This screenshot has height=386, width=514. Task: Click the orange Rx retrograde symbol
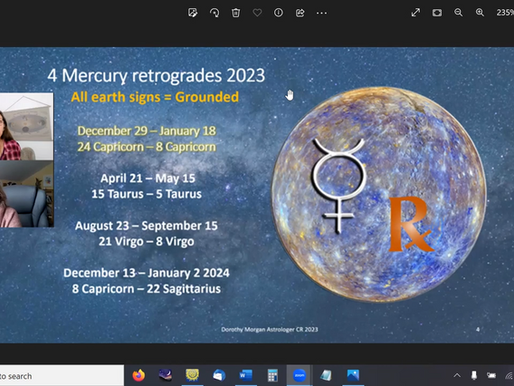coord(411,224)
